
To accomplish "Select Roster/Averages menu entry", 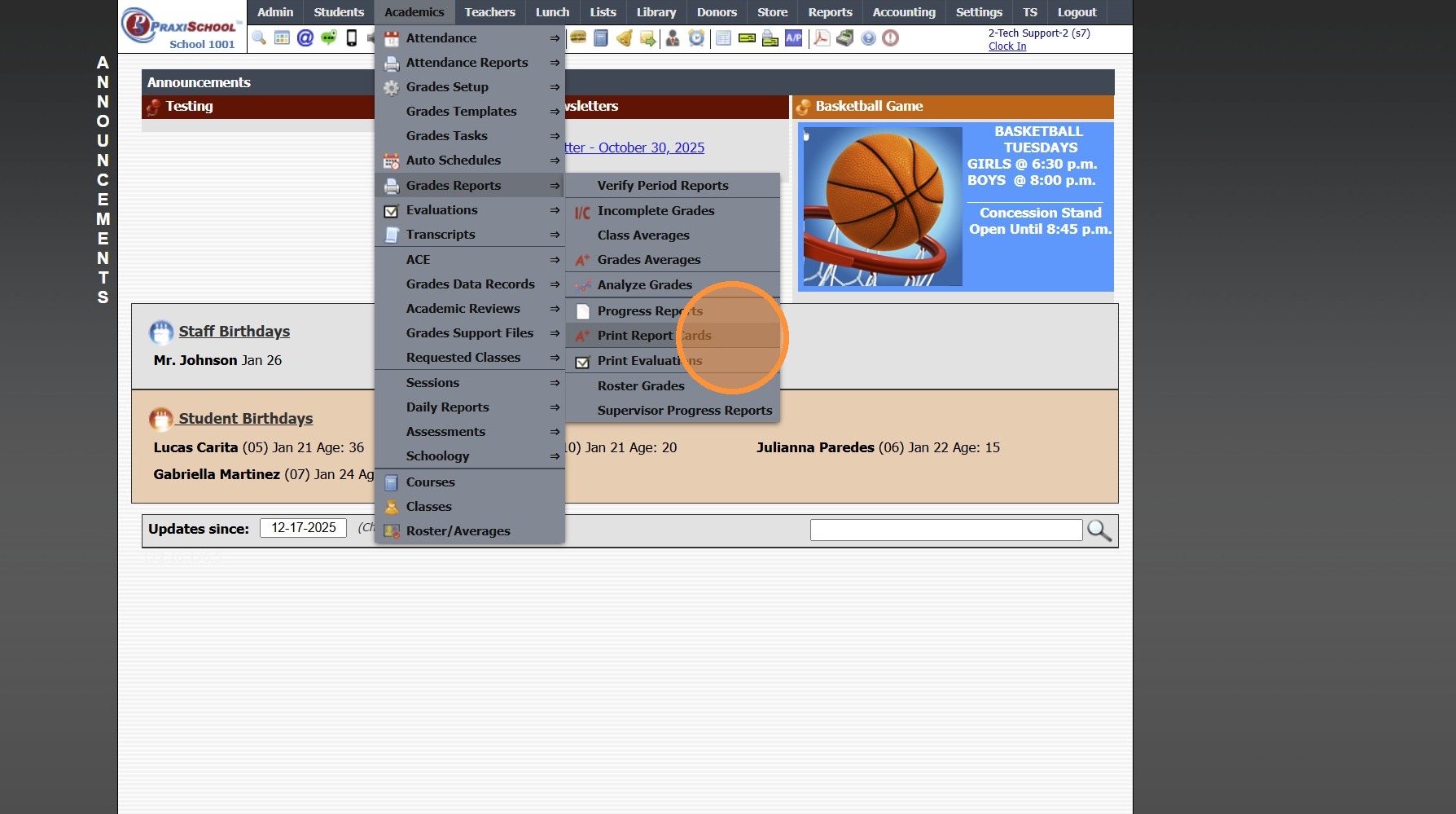I will 470,531.
